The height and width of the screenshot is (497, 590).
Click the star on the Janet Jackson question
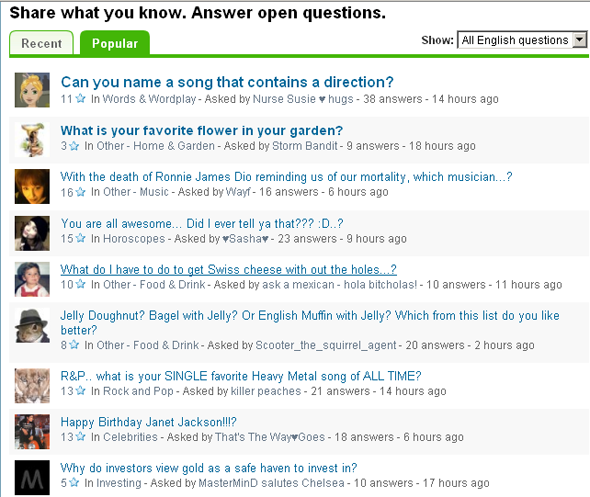(81, 436)
